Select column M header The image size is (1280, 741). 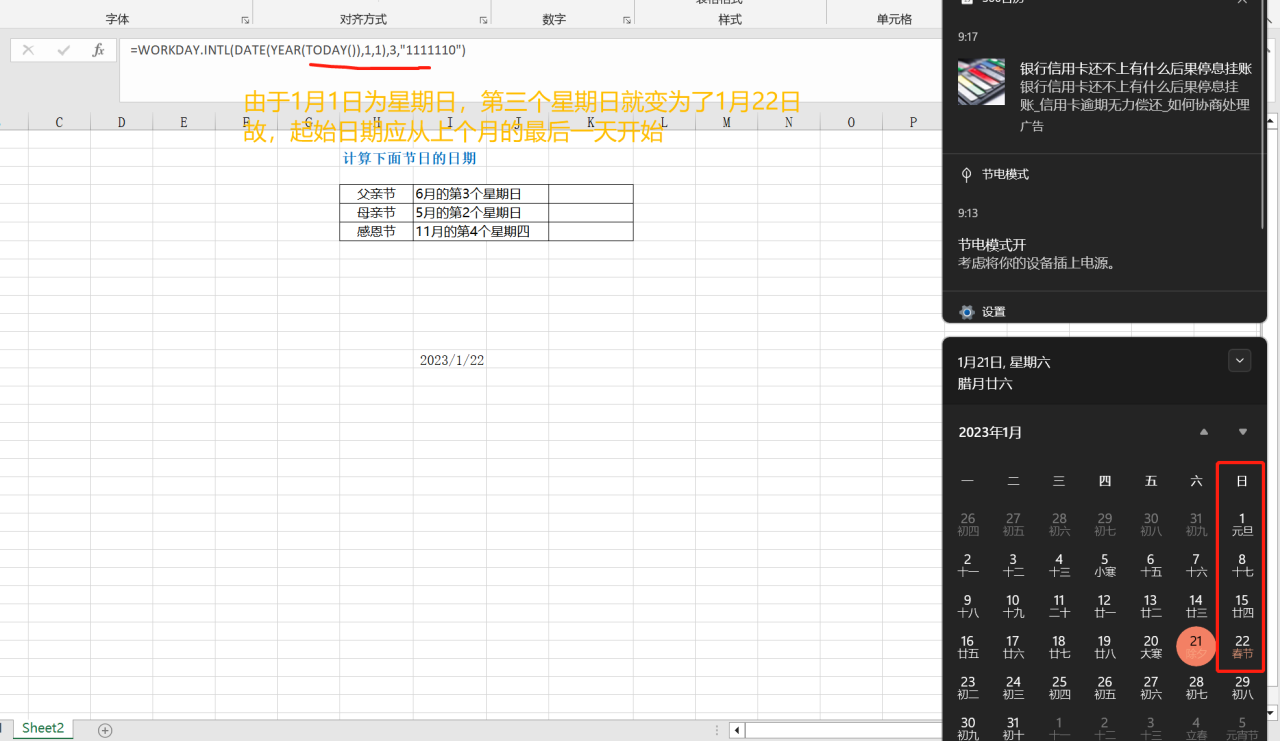coord(726,122)
